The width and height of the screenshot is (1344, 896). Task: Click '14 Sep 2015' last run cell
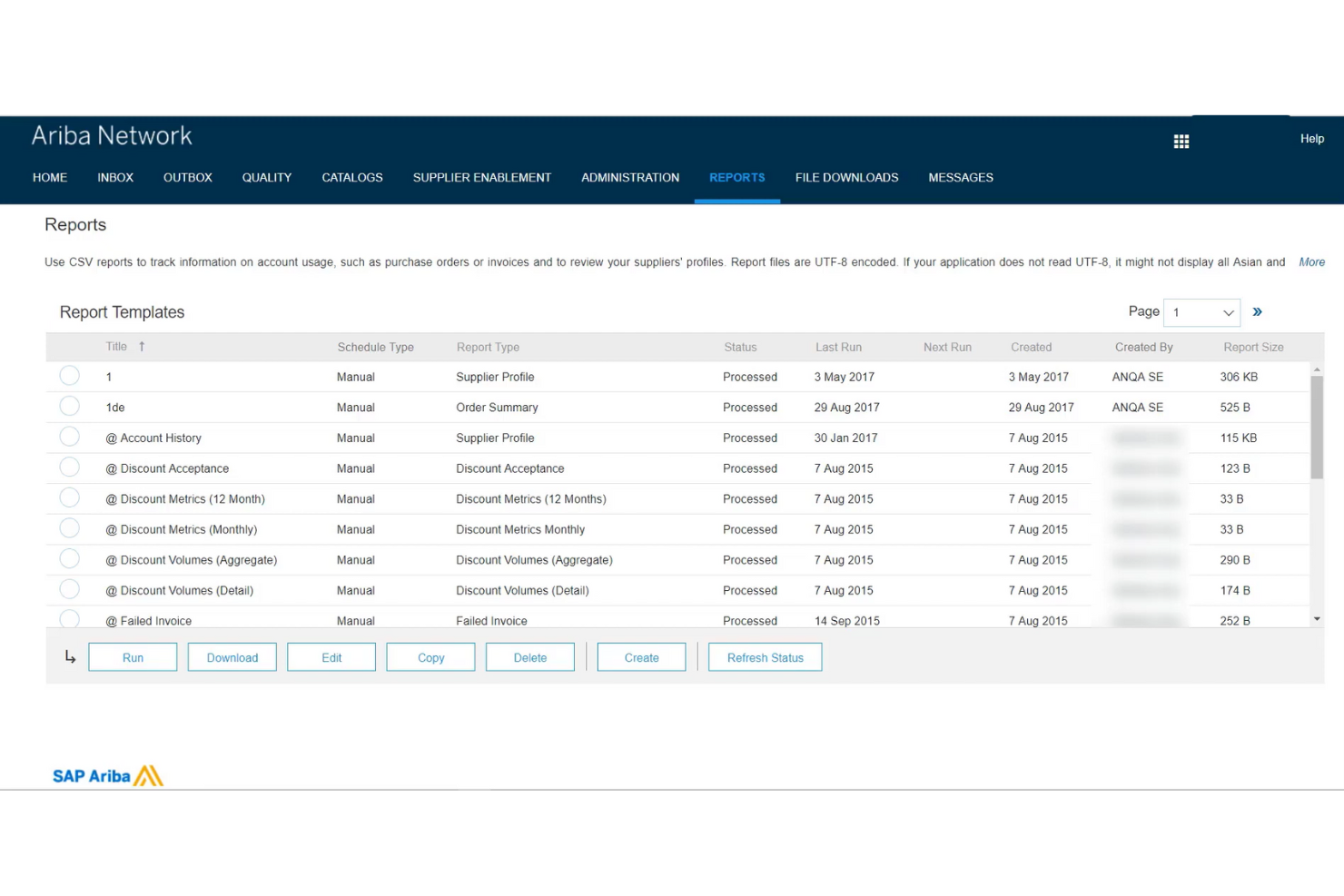click(x=846, y=621)
